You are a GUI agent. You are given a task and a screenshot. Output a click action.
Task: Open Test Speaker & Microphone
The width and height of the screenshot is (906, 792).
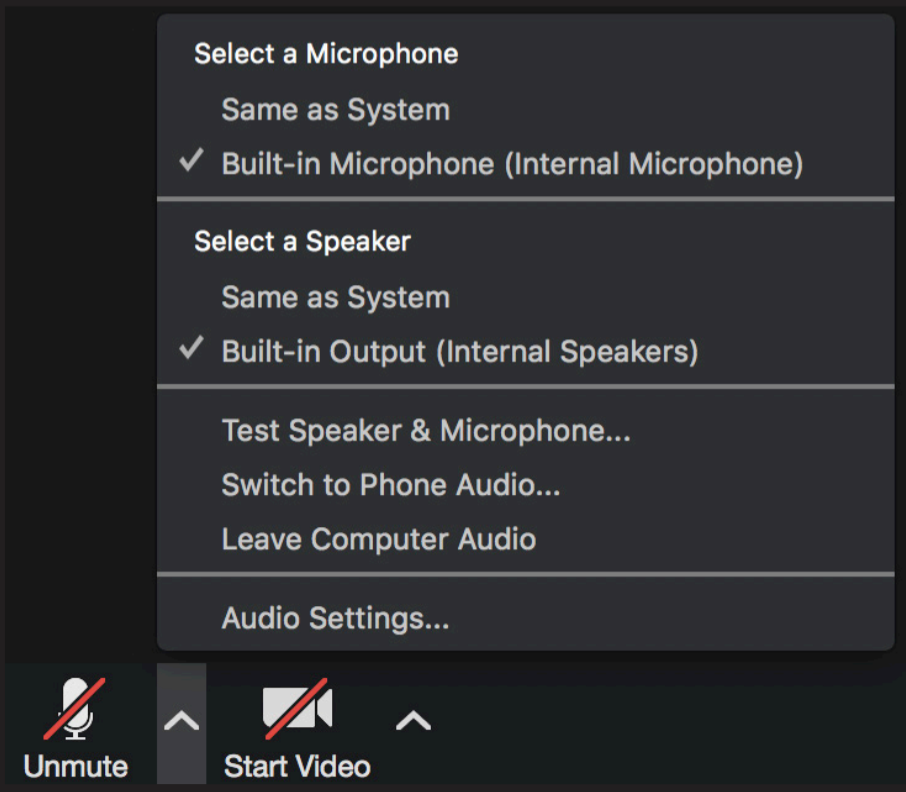pos(426,431)
